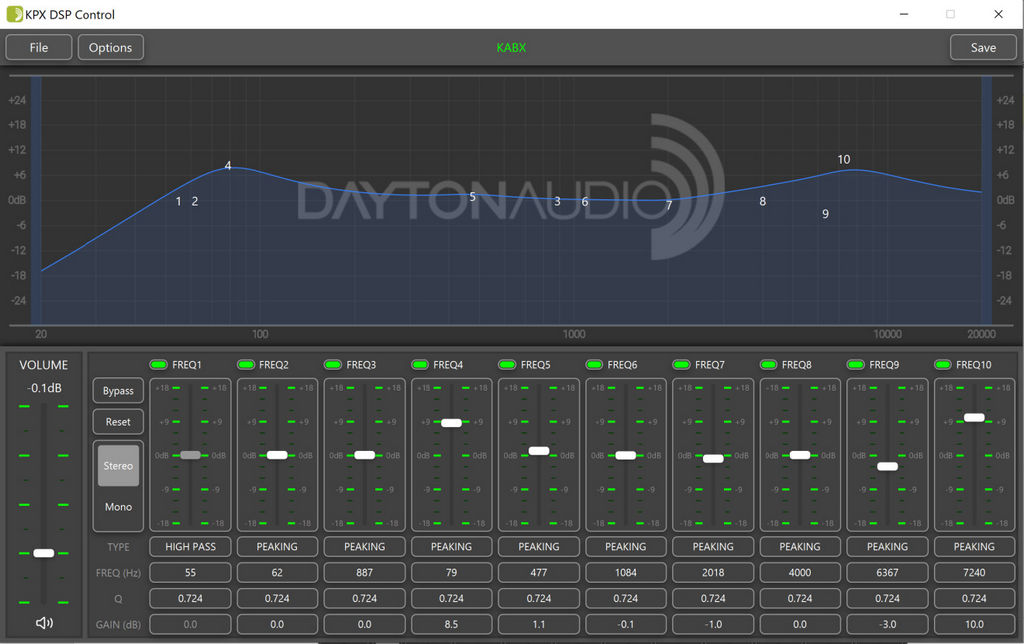Click the Bypass button
Screen dimensions: 1024x644
[118, 391]
